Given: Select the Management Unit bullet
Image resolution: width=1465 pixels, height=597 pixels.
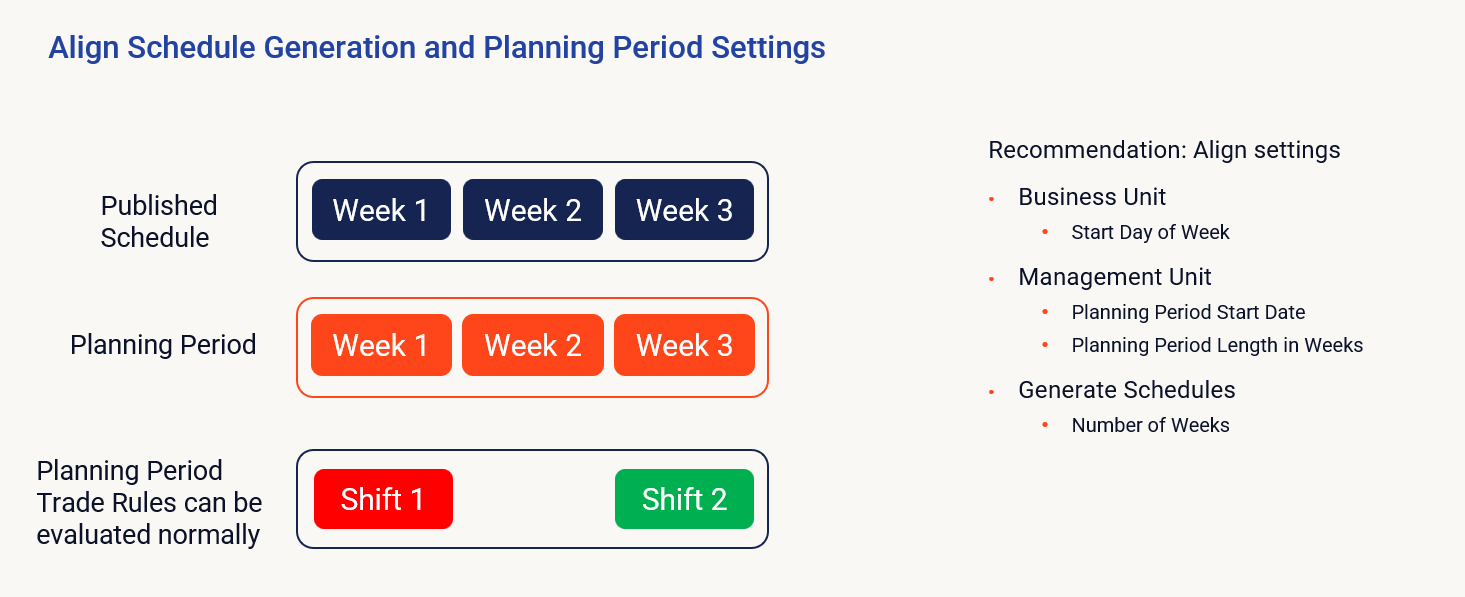Looking at the screenshot, I should 1115,277.
